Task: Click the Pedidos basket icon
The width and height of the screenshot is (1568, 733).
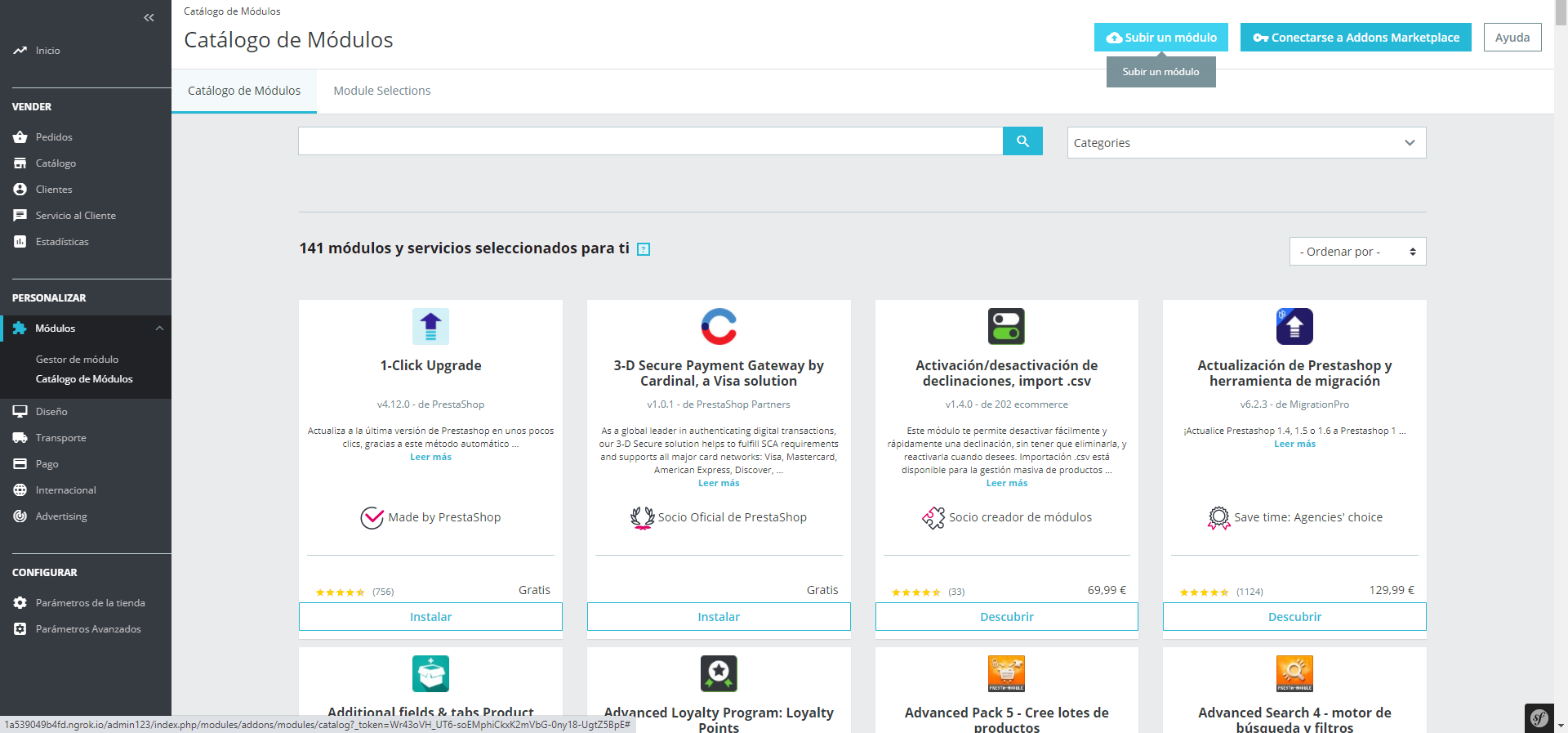Action: pyautogui.click(x=20, y=137)
